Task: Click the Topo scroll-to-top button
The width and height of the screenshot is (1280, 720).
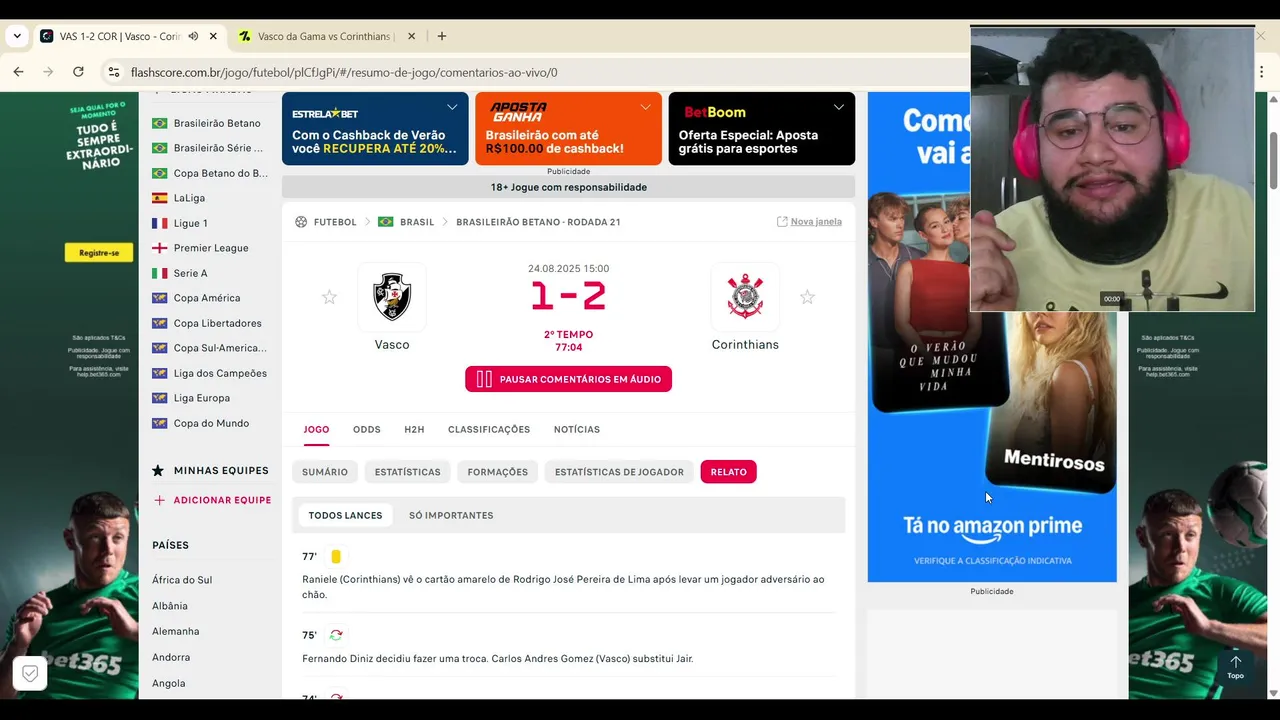Action: pyautogui.click(x=1235, y=667)
